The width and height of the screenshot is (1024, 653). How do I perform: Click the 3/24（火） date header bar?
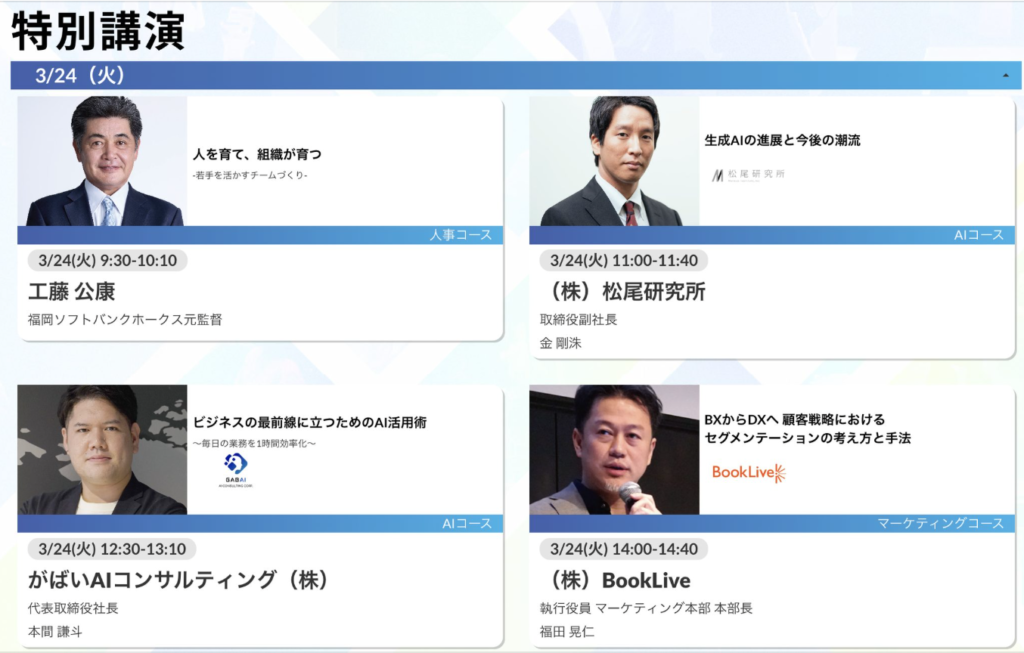coord(500,76)
